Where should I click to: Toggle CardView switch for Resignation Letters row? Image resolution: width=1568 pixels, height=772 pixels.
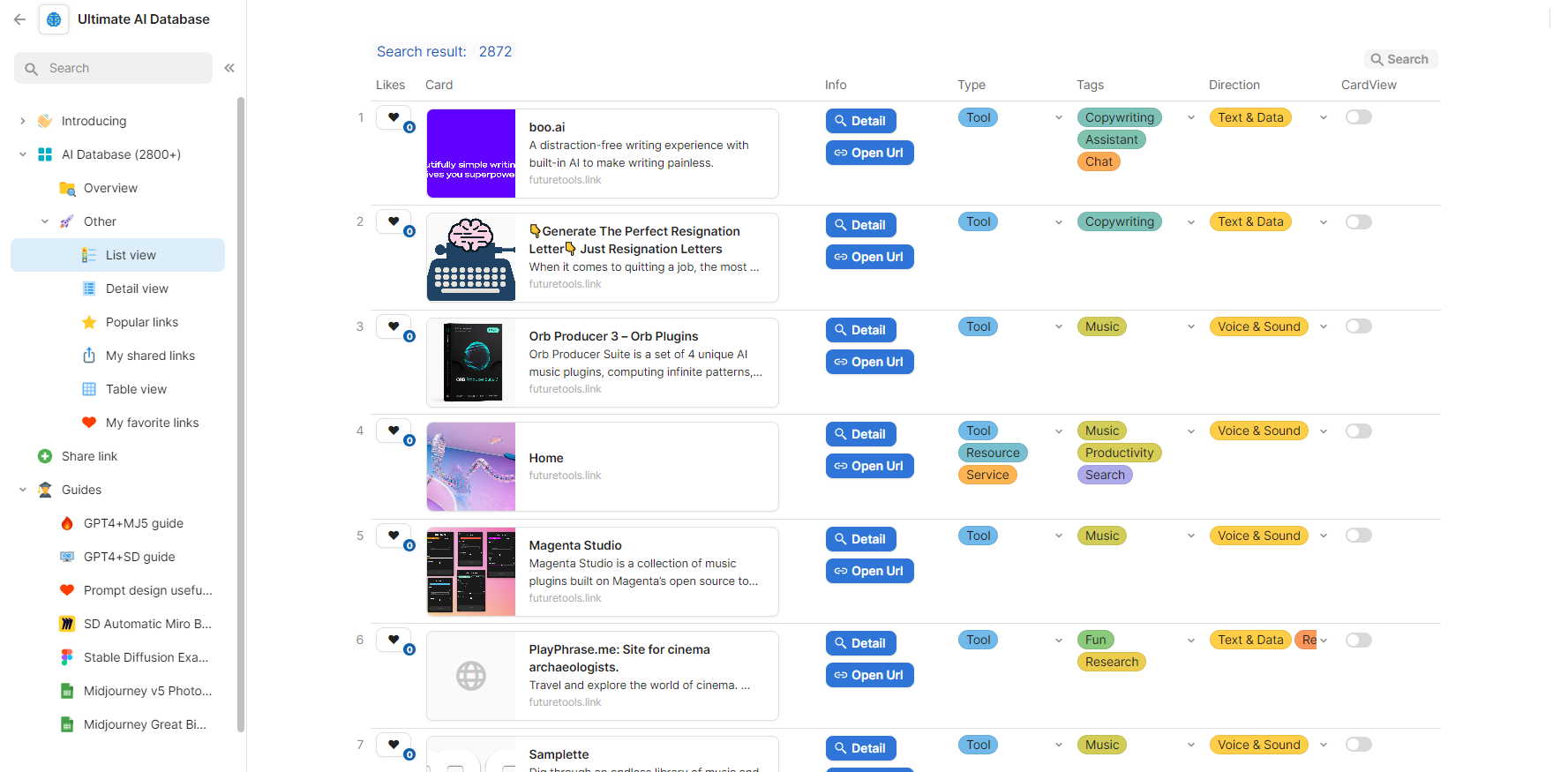tap(1359, 221)
